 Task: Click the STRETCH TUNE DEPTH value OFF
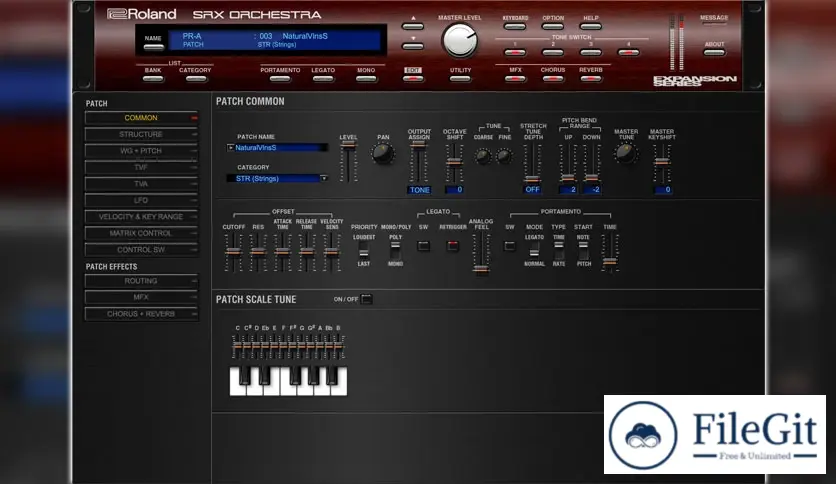(532, 190)
